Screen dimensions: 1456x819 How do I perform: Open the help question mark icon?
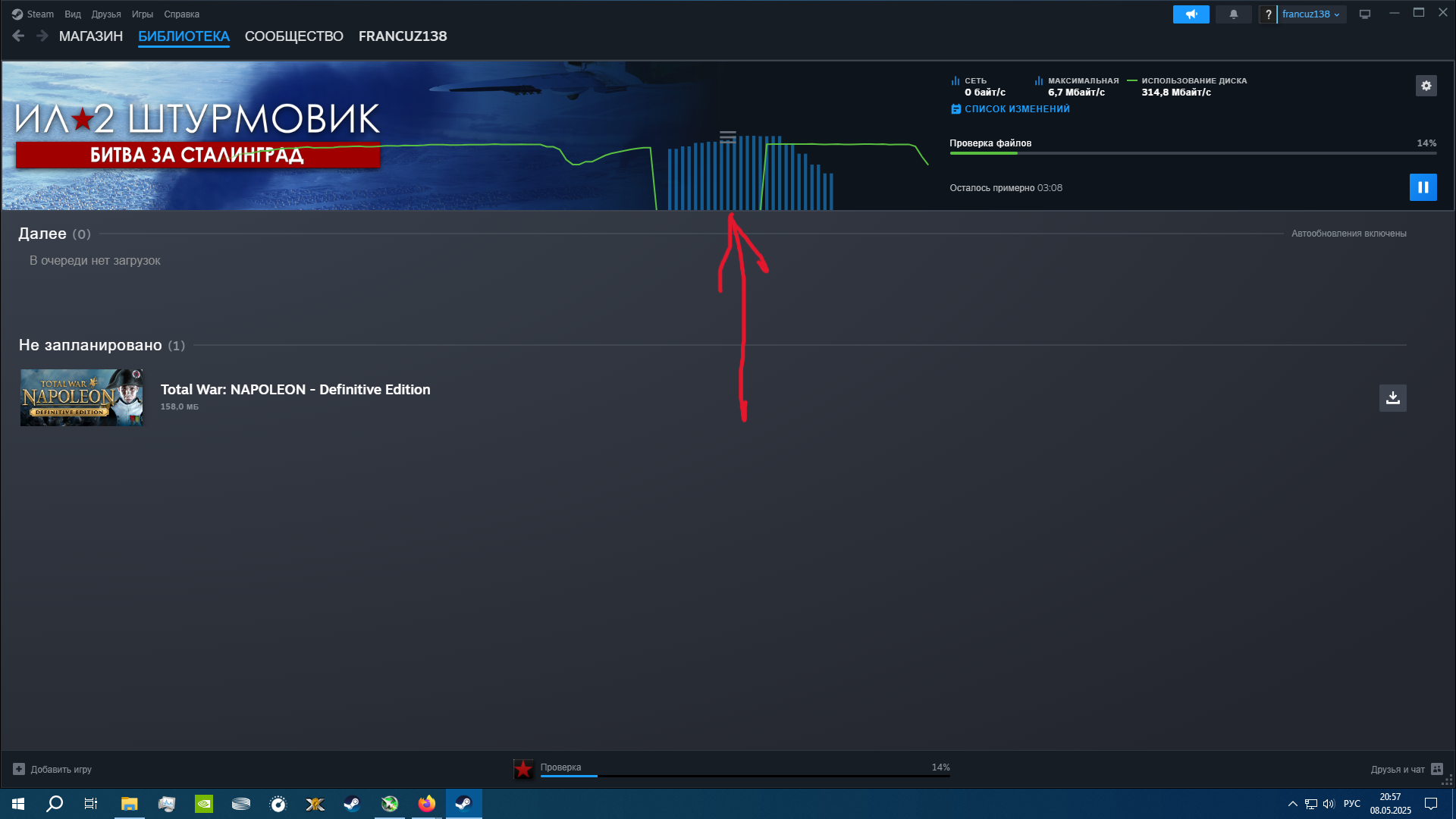pos(1268,14)
